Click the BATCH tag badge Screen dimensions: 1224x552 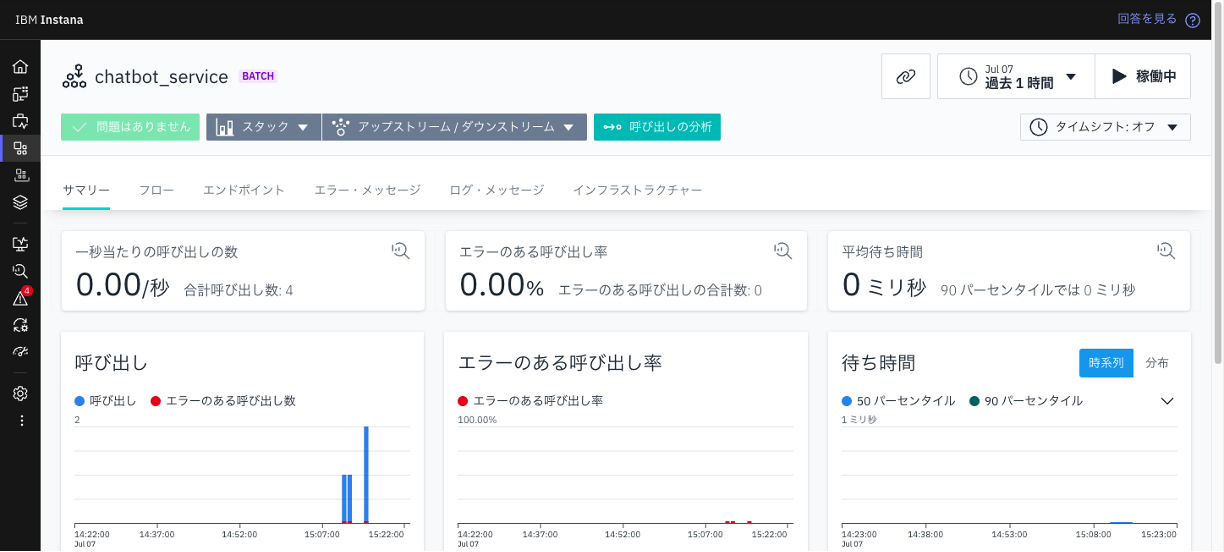[x=258, y=76]
